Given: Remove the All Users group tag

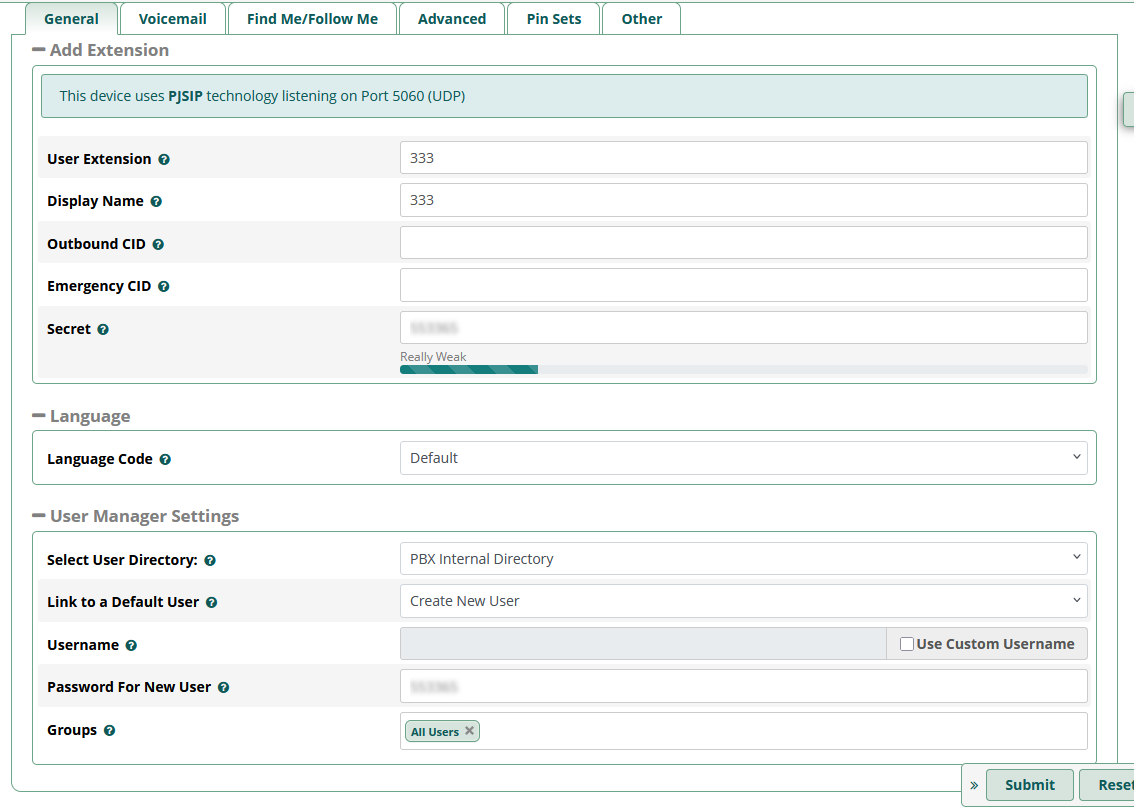Looking at the screenshot, I should coord(469,731).
